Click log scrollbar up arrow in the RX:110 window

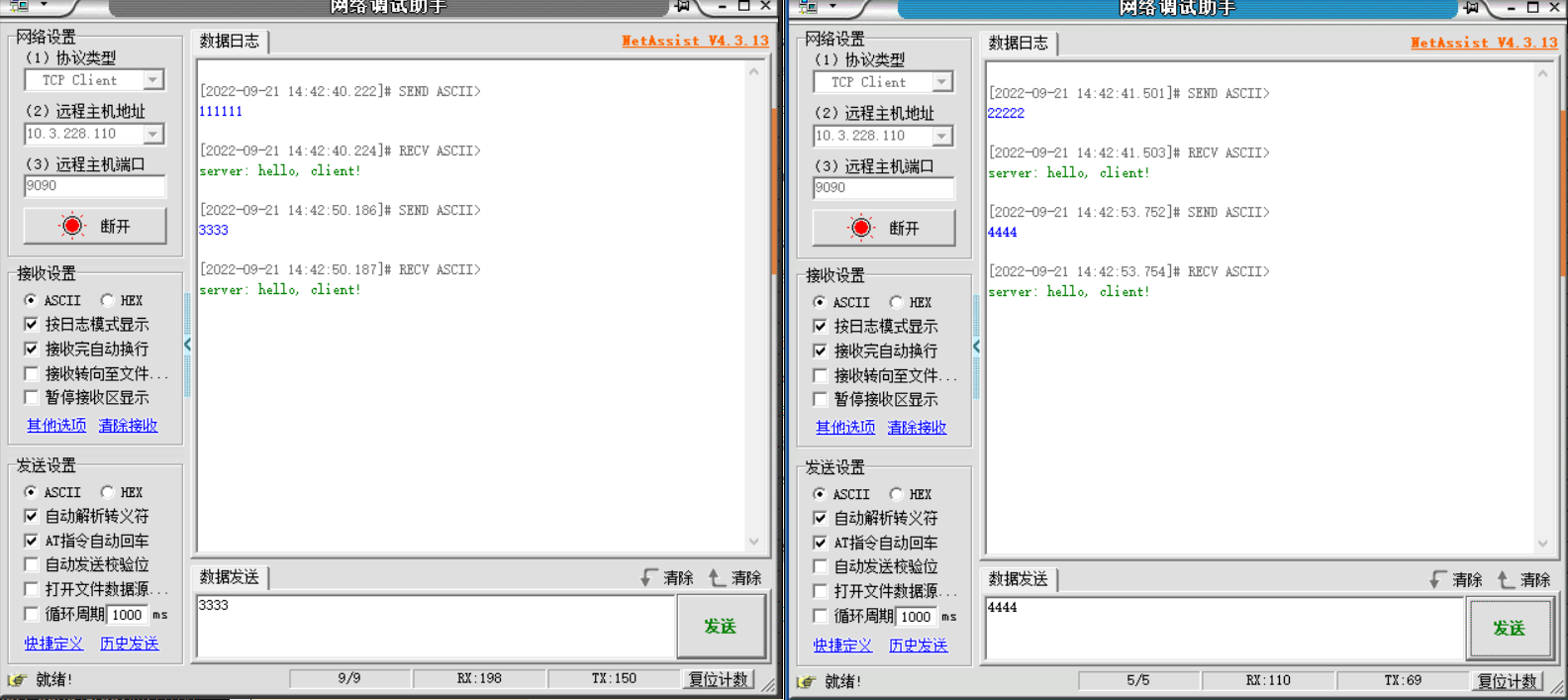tap(1542, 73)
